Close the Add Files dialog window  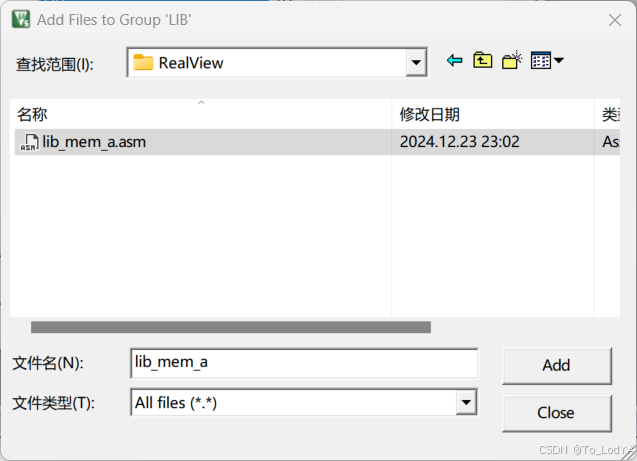click(x=615, y=20)
